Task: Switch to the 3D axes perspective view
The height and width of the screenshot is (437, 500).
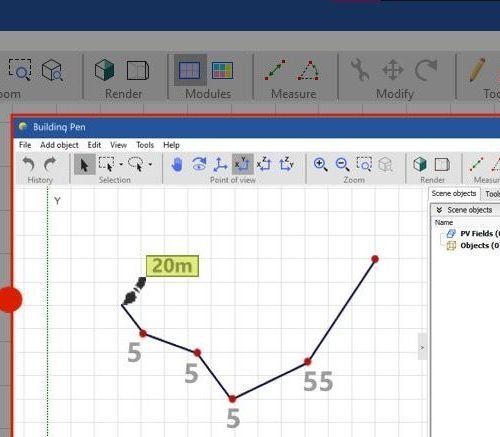Action: click(220, 165)
